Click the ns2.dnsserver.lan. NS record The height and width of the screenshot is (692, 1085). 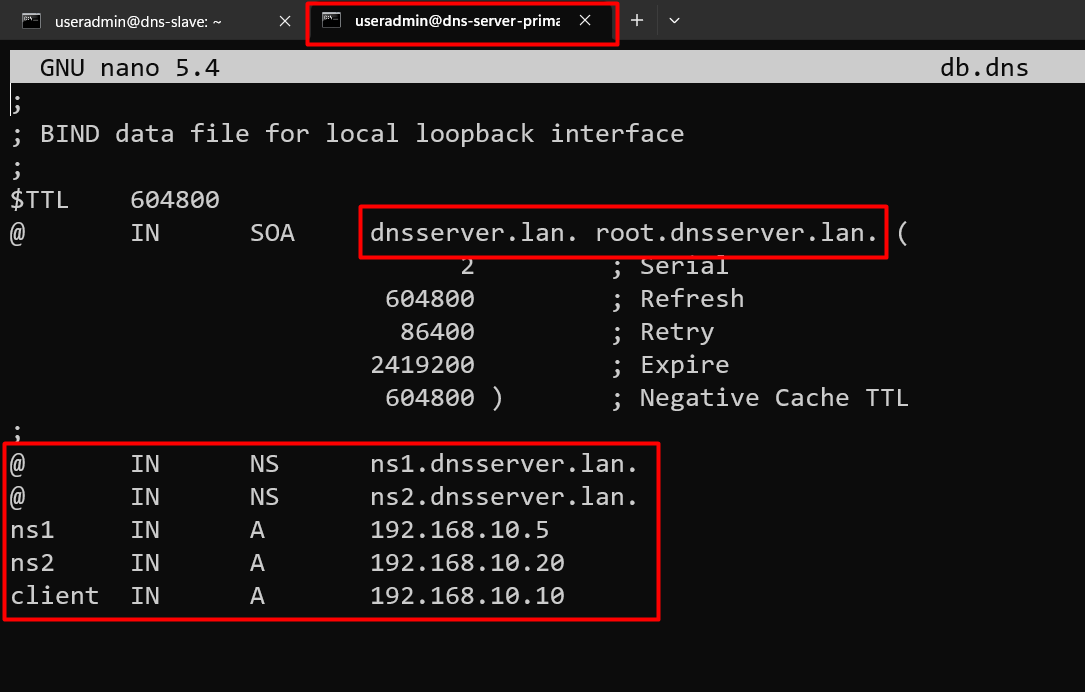click(504, 497)
